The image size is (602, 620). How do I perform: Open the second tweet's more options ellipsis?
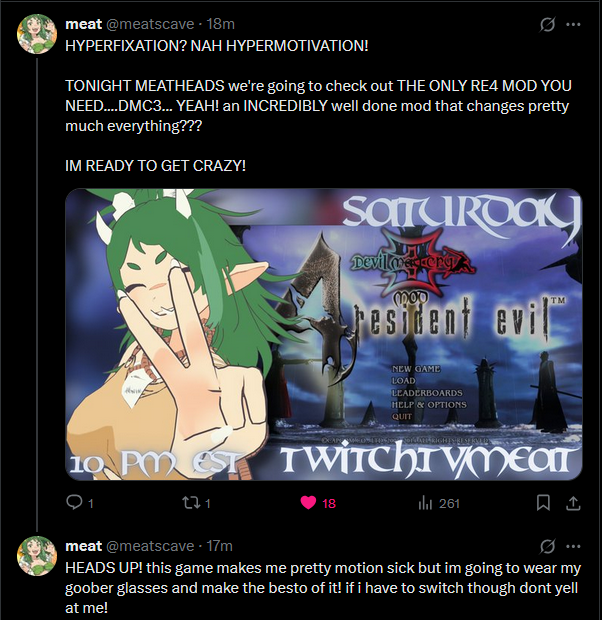tap(573, 546)
